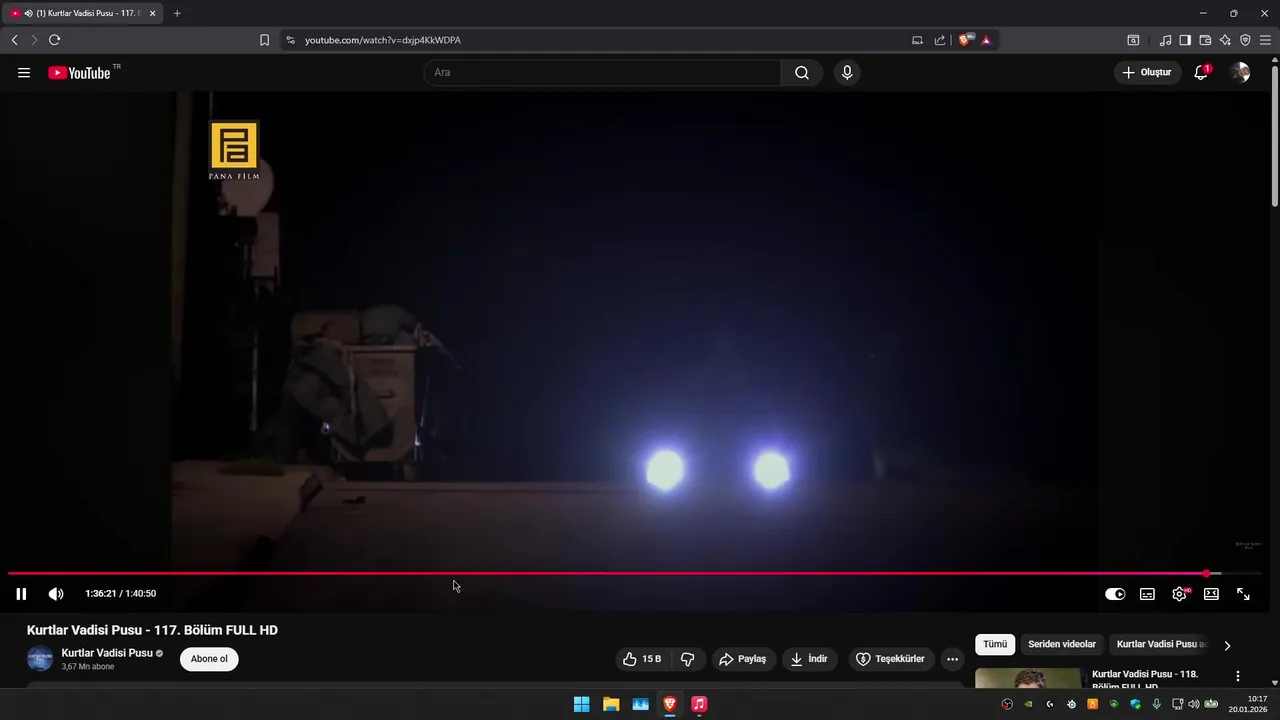View site information icon in address bar
This screenshot has height=720, width=1280.
[290, 40]
